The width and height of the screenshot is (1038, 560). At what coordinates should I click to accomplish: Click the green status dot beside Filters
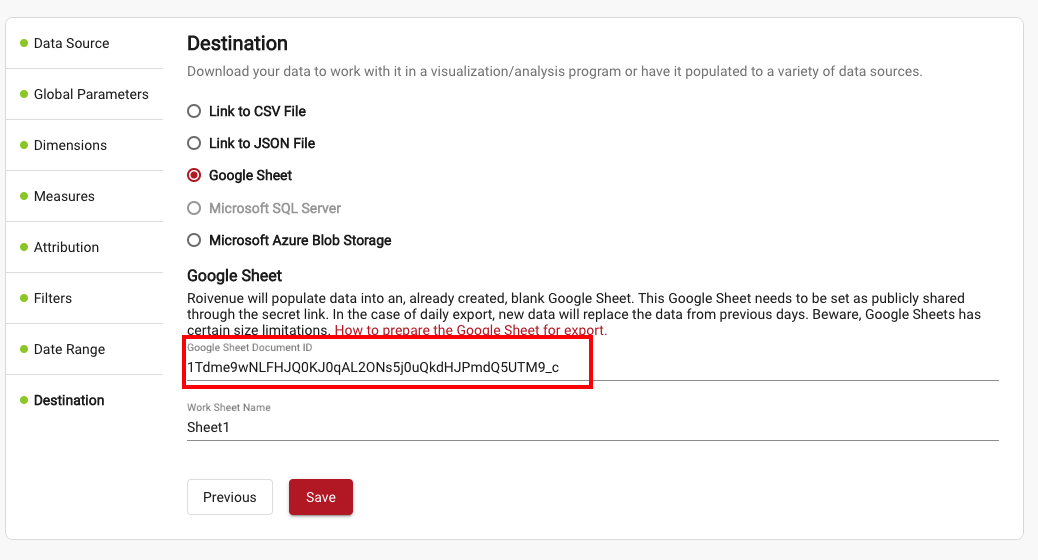coord(24,298)
